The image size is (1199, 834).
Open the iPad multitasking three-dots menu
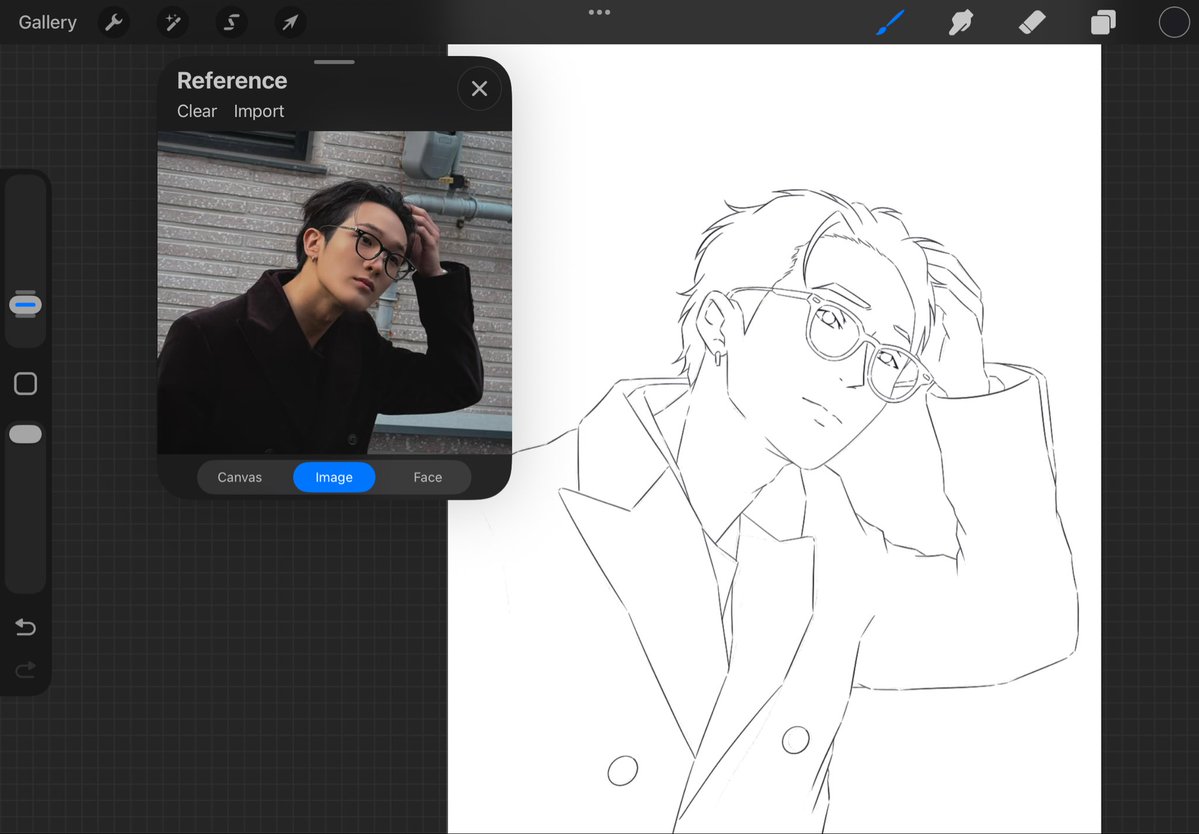point(599,13)
